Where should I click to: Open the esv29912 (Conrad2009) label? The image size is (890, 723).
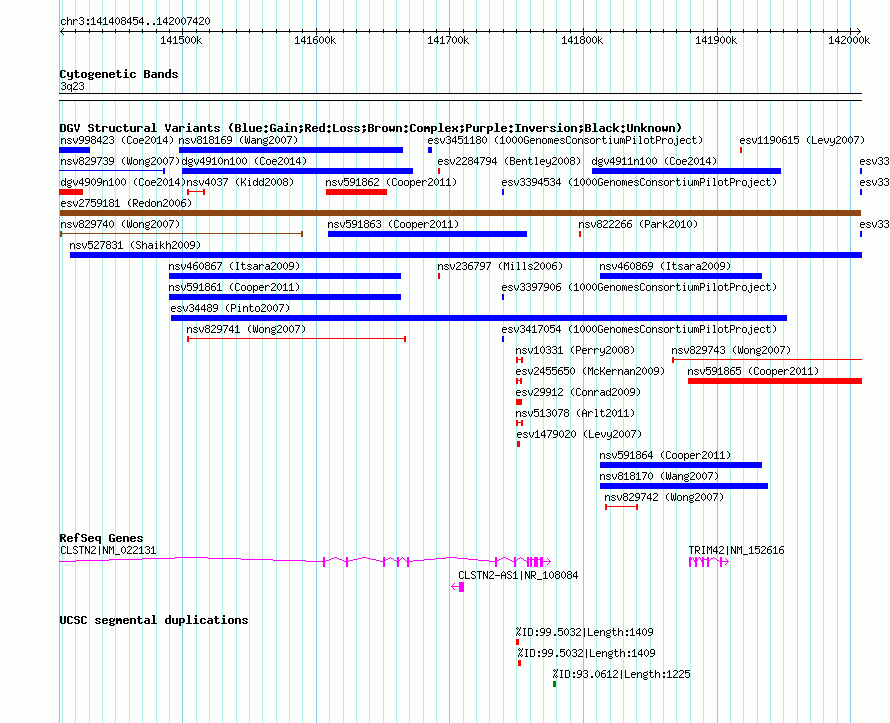[578, 392]
